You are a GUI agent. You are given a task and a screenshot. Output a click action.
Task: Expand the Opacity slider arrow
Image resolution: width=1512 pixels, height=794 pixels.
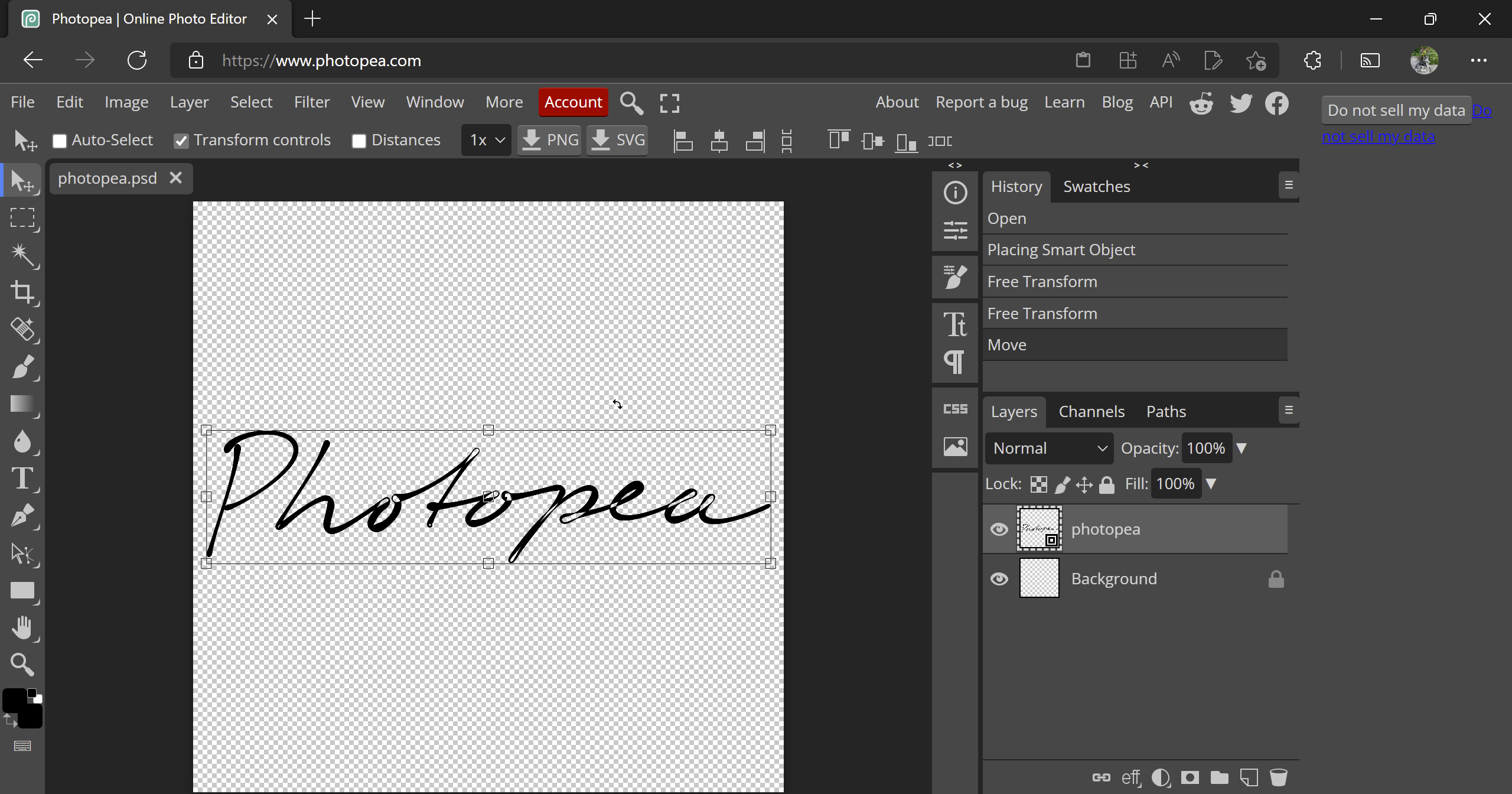pyautogui.click(x=1241, y=448)
